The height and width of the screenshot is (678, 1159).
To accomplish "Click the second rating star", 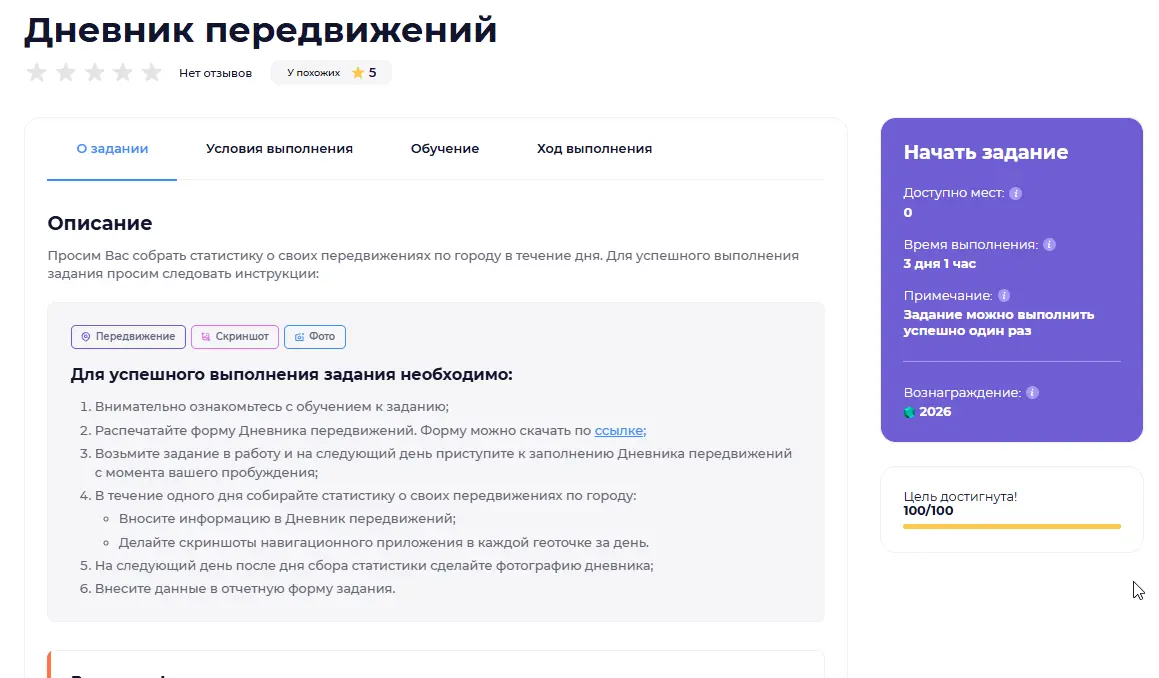I will coord(65,72).
